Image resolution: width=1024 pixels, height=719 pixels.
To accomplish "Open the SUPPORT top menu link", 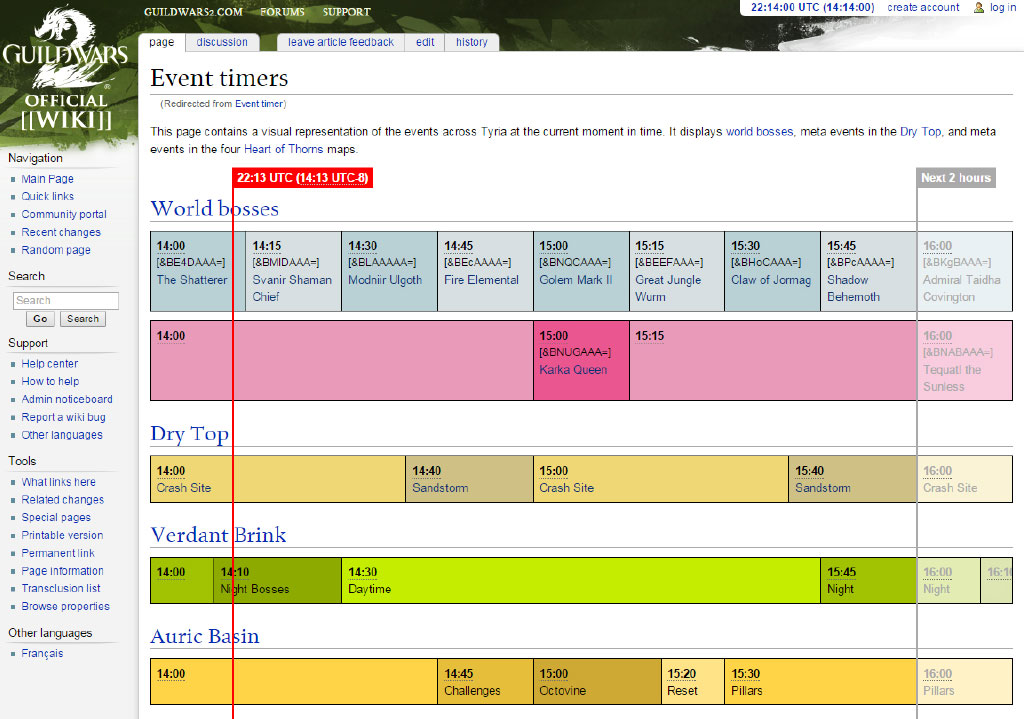I will [346, 12].
